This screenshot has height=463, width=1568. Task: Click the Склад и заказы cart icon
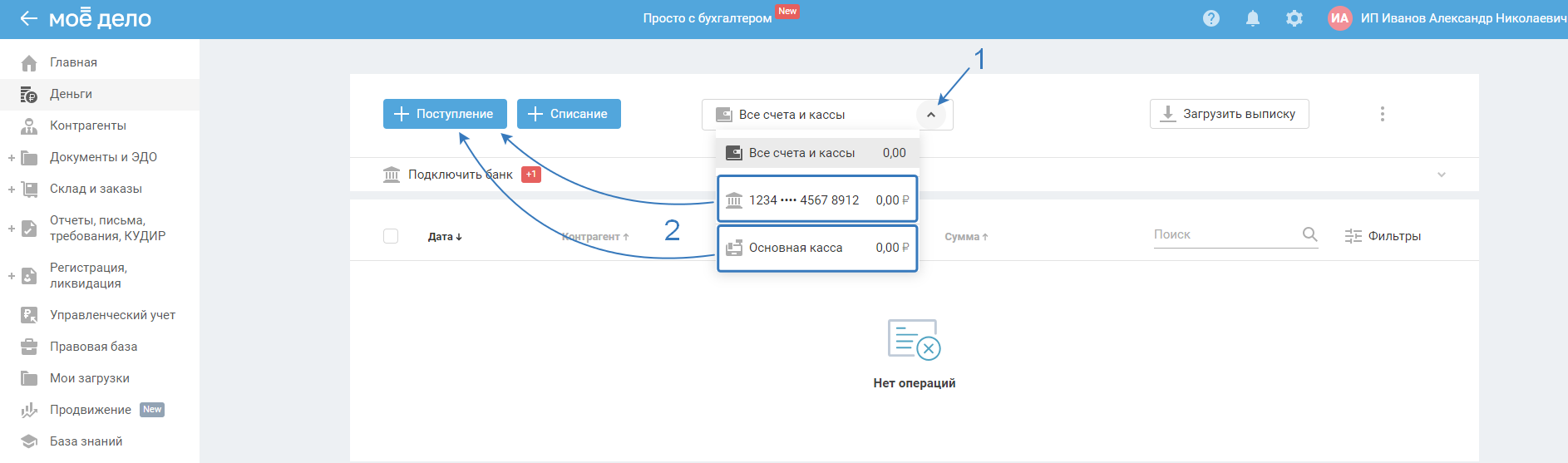[x=29, y=189]
